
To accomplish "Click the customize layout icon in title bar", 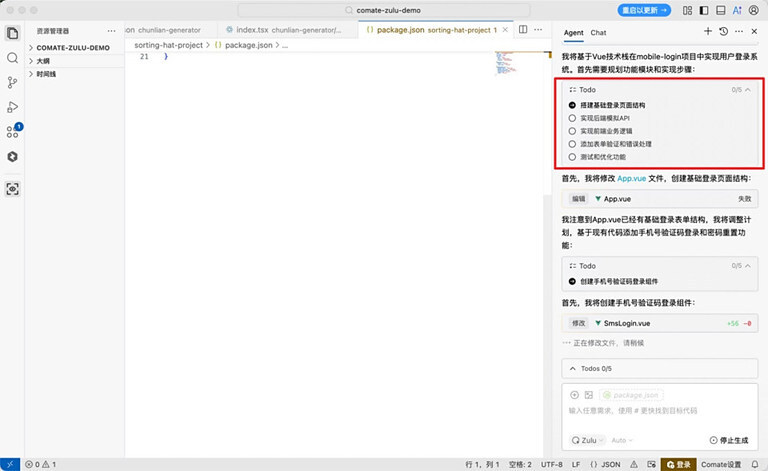I will click(x=688, y=10).
